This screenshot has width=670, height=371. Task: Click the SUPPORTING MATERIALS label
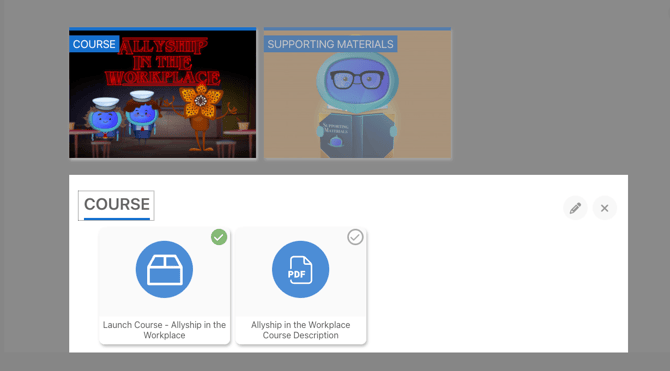tap(330, 44)
